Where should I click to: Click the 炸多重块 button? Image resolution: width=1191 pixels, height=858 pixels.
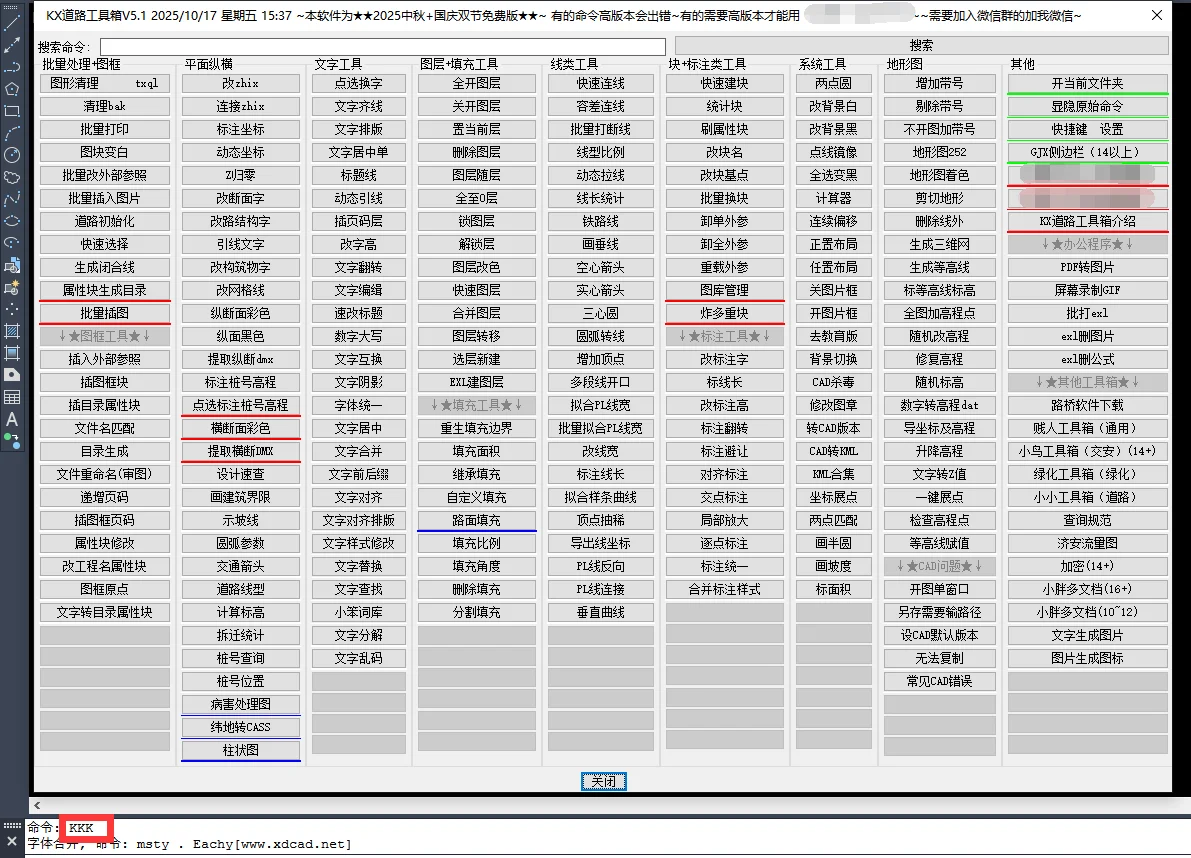click(x=725, y=314)
